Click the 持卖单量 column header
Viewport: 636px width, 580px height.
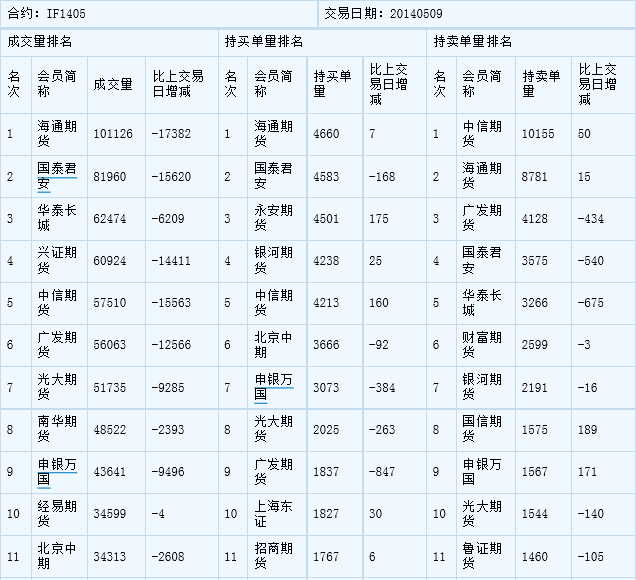coord(541,84)
